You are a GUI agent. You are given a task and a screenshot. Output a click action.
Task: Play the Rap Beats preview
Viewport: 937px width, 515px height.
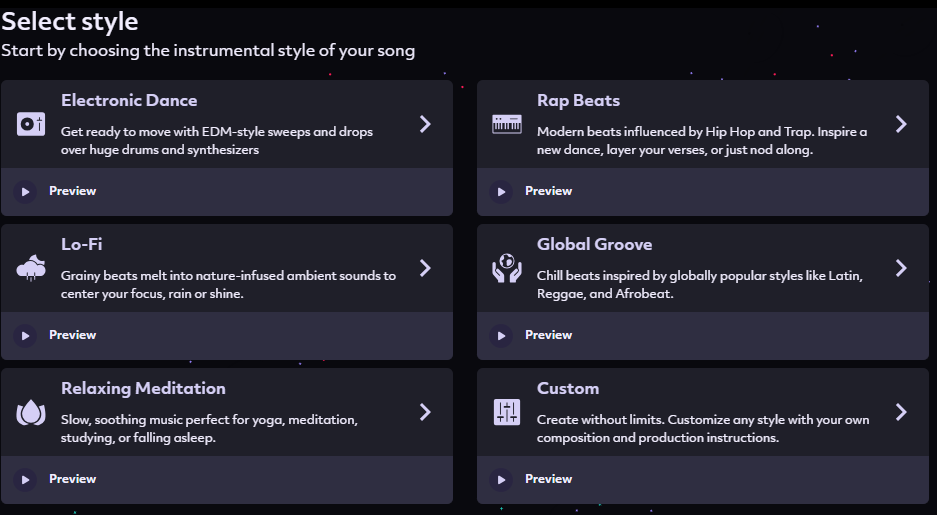click(x=502, y=191)
